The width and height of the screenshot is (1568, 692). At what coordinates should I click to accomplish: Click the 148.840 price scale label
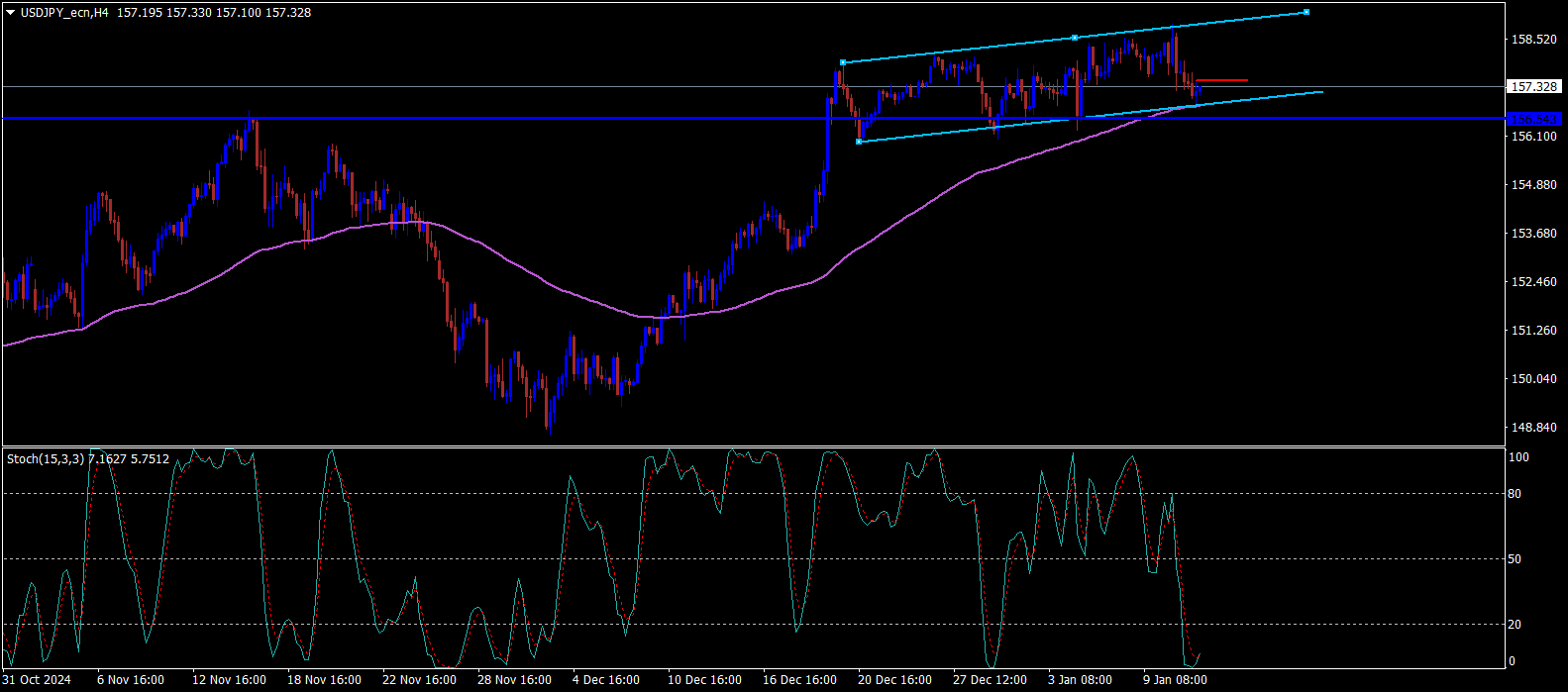(x=1532, y=428)
